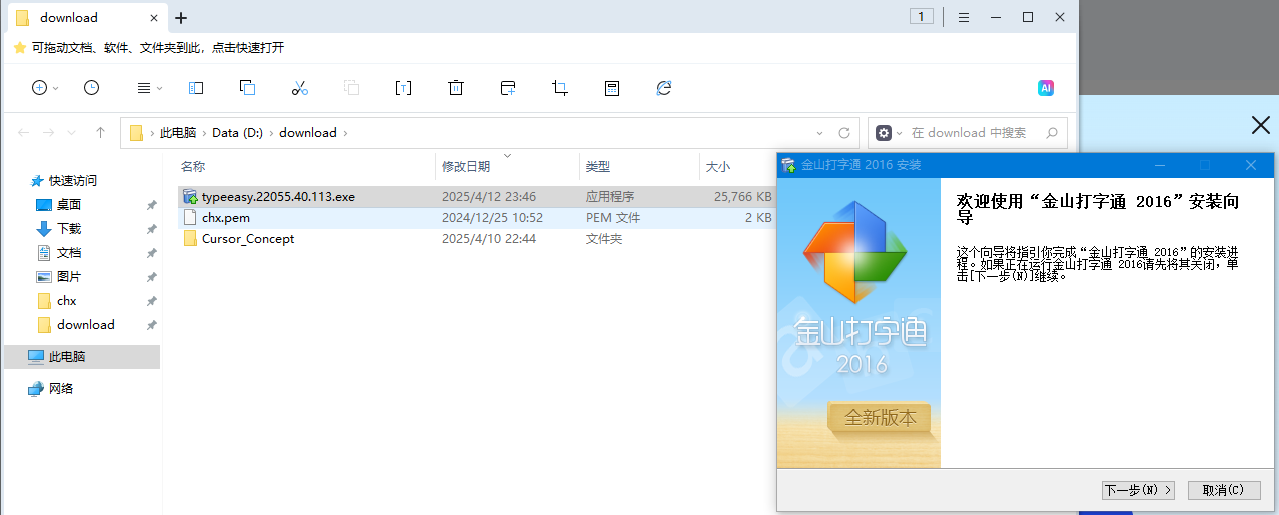
Task: Click the 25,766 KB size cell
Action: [x=743, y=197]
